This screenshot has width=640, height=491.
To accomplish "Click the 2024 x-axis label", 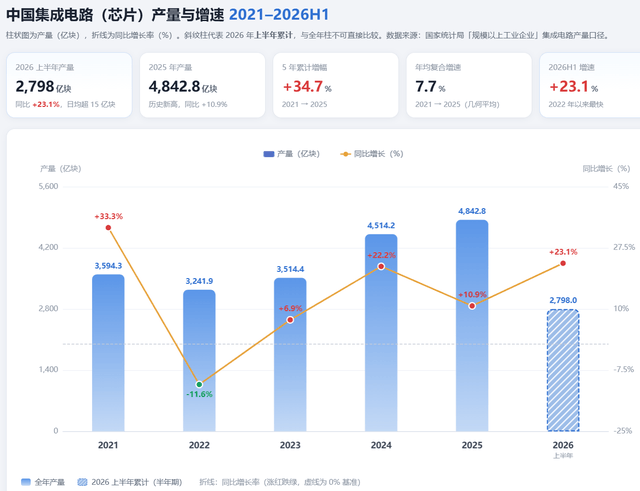I will pos(381,445).
